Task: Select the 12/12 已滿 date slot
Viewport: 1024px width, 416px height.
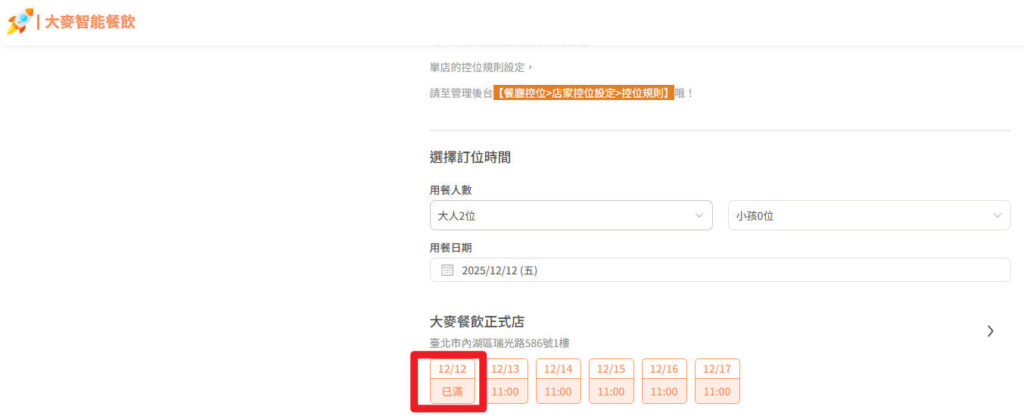Action: tap(452, 381)
